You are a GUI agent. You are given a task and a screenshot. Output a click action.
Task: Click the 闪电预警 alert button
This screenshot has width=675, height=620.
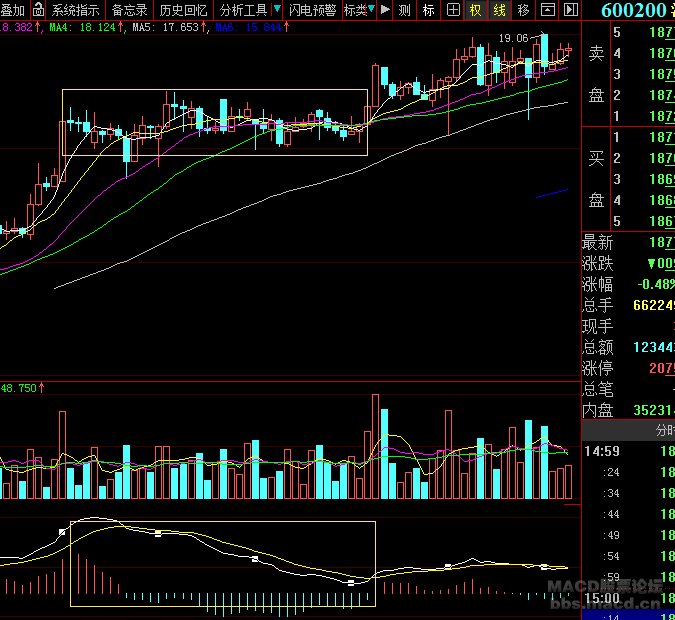(312, 10)
